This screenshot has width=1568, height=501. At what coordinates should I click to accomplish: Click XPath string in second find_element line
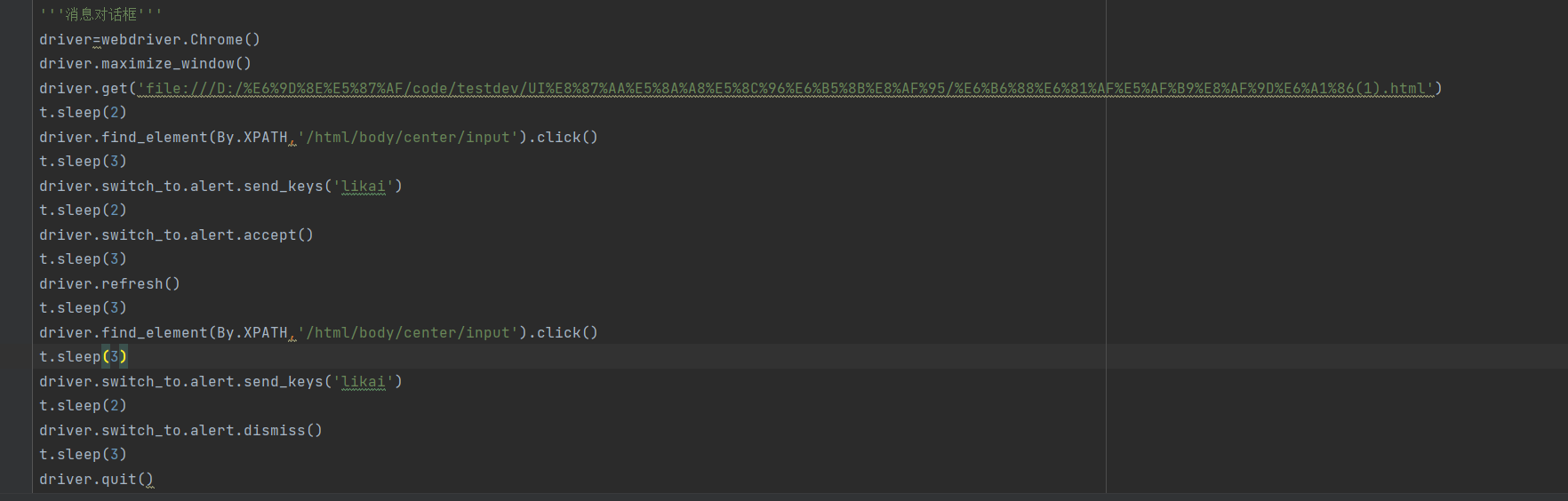(x=408, y=333)
